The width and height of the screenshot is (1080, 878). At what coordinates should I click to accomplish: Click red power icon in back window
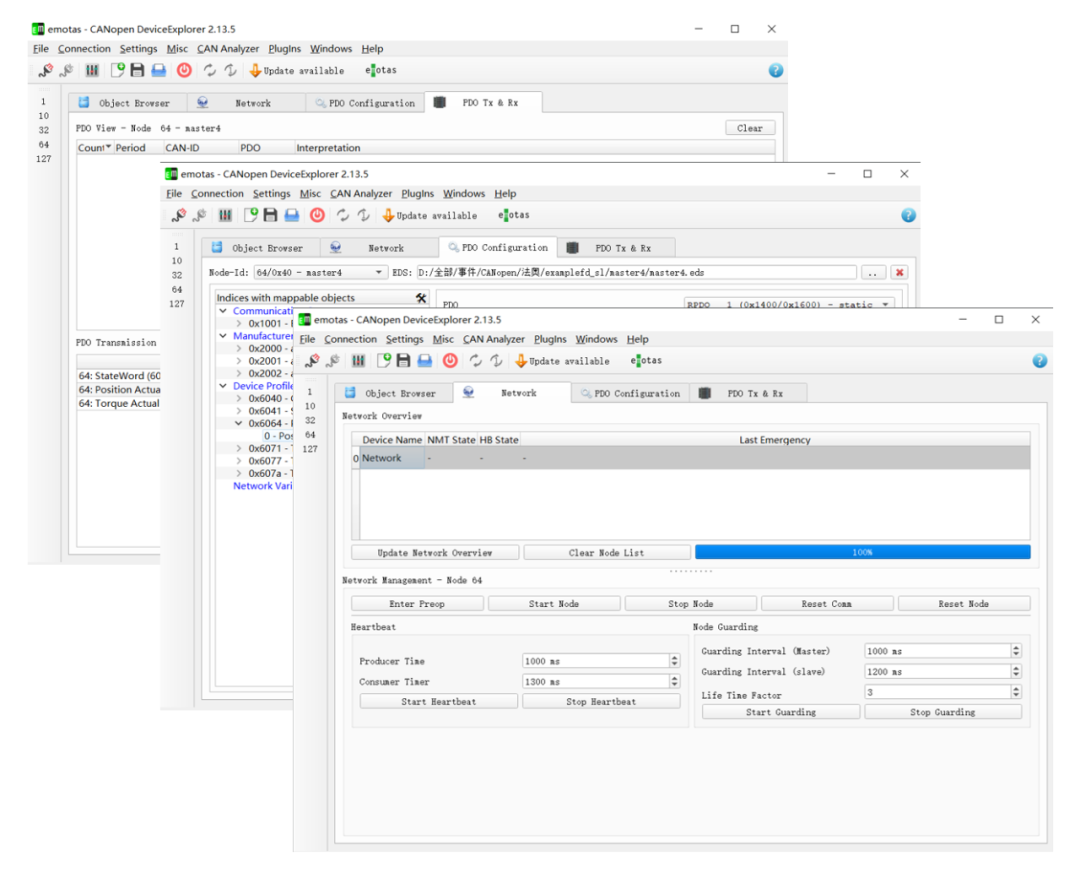pyautogui.click(x=184, y=70)
